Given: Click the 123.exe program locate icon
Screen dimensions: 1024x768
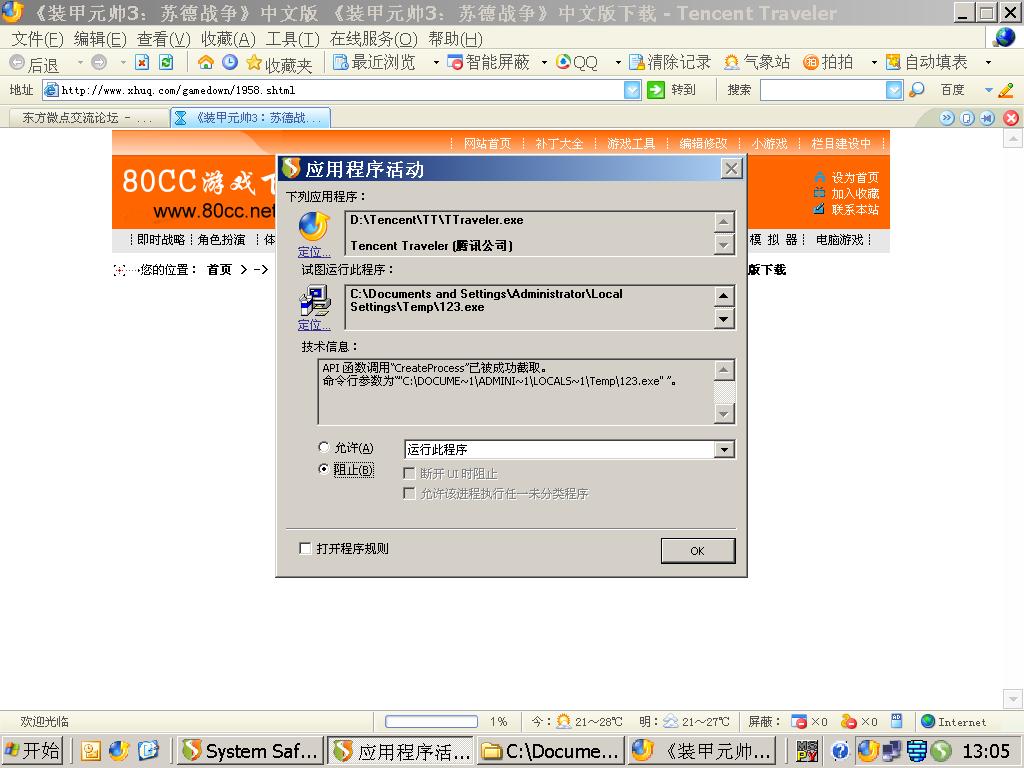Looking at the screenshot, I should click(x=314, y=302).
